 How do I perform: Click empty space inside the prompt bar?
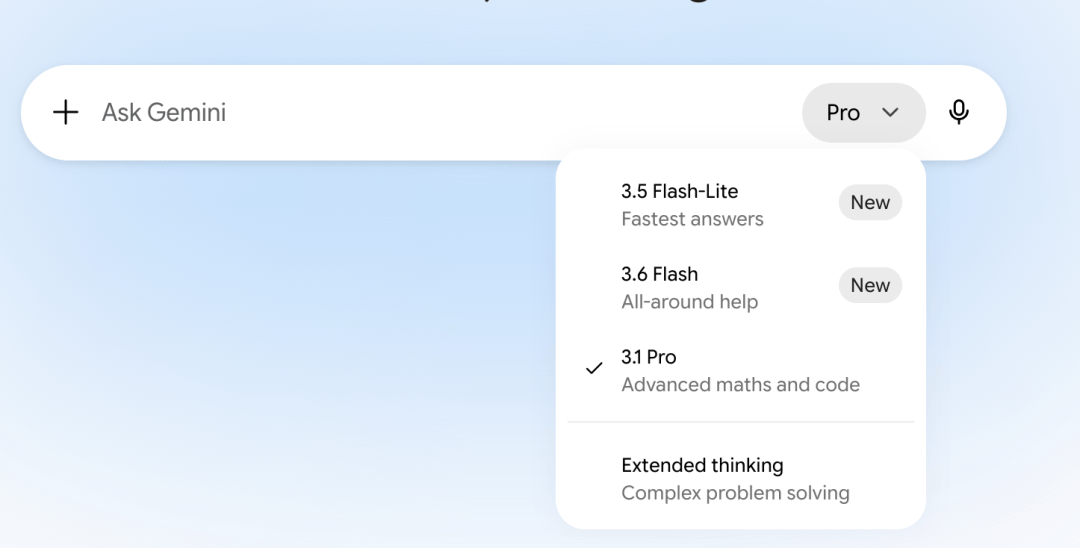517,112
